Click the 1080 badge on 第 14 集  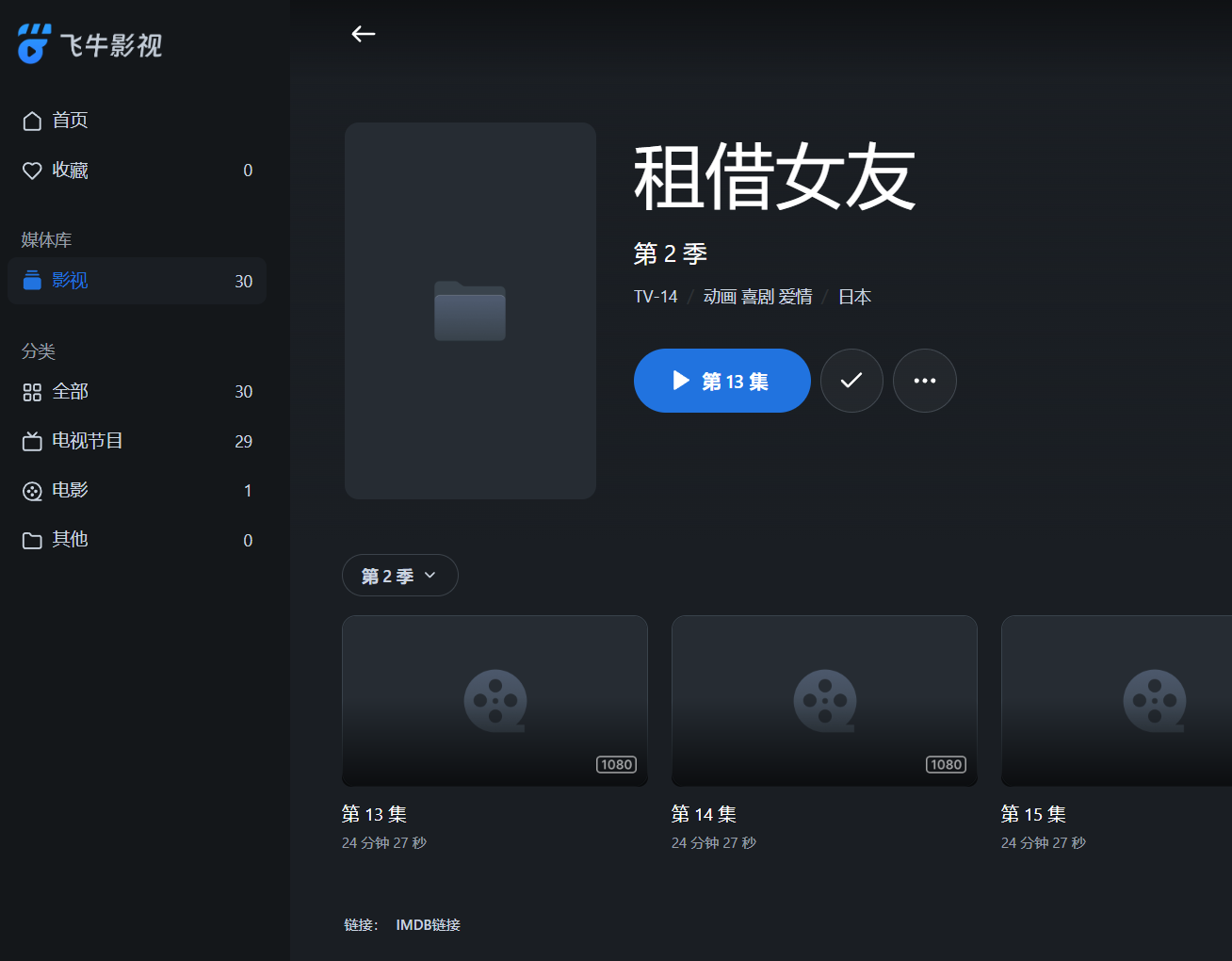pyautogui.click(x=947, y=765)
